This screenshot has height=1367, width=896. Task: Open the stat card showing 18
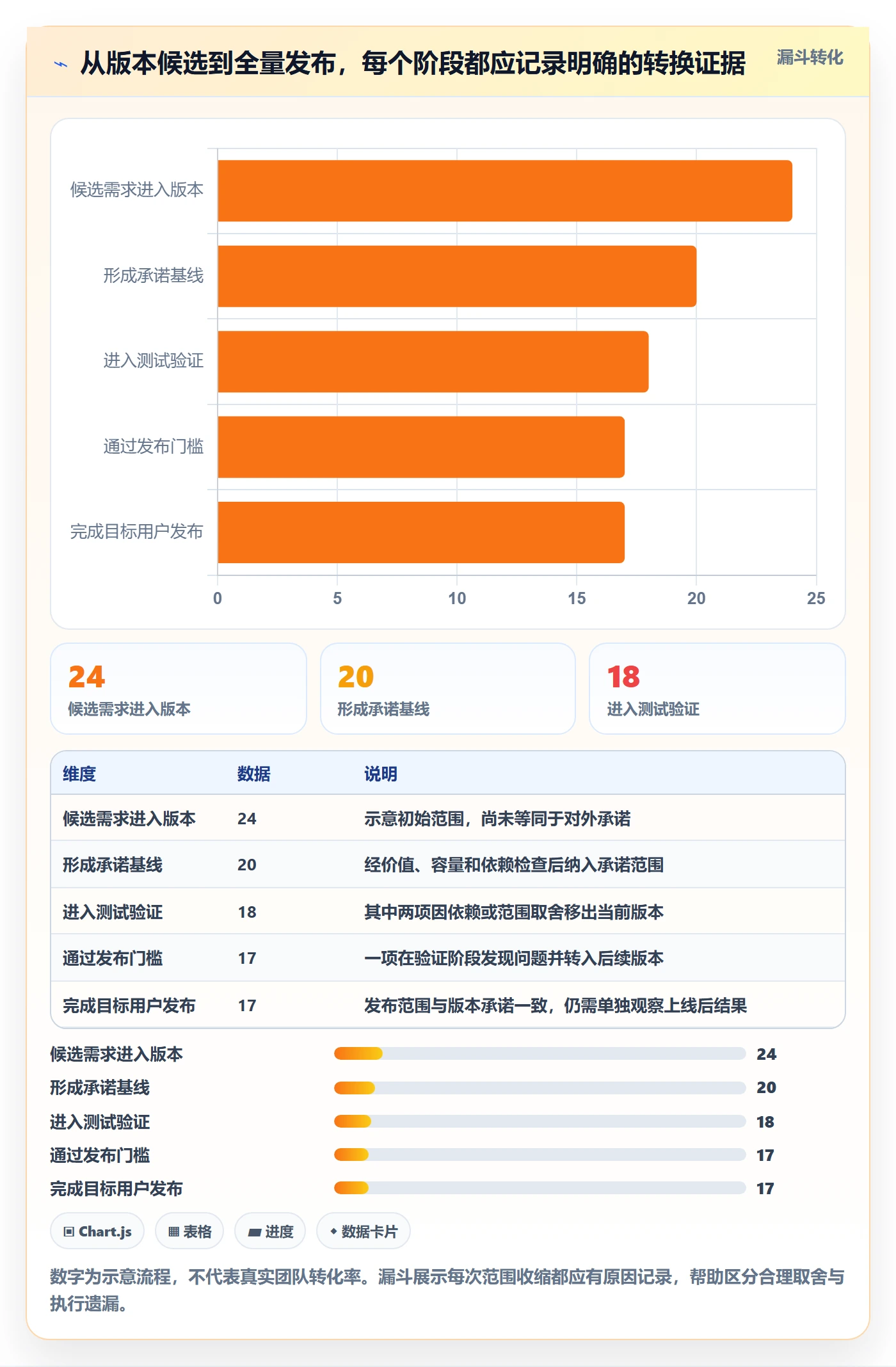coord(717,689)
